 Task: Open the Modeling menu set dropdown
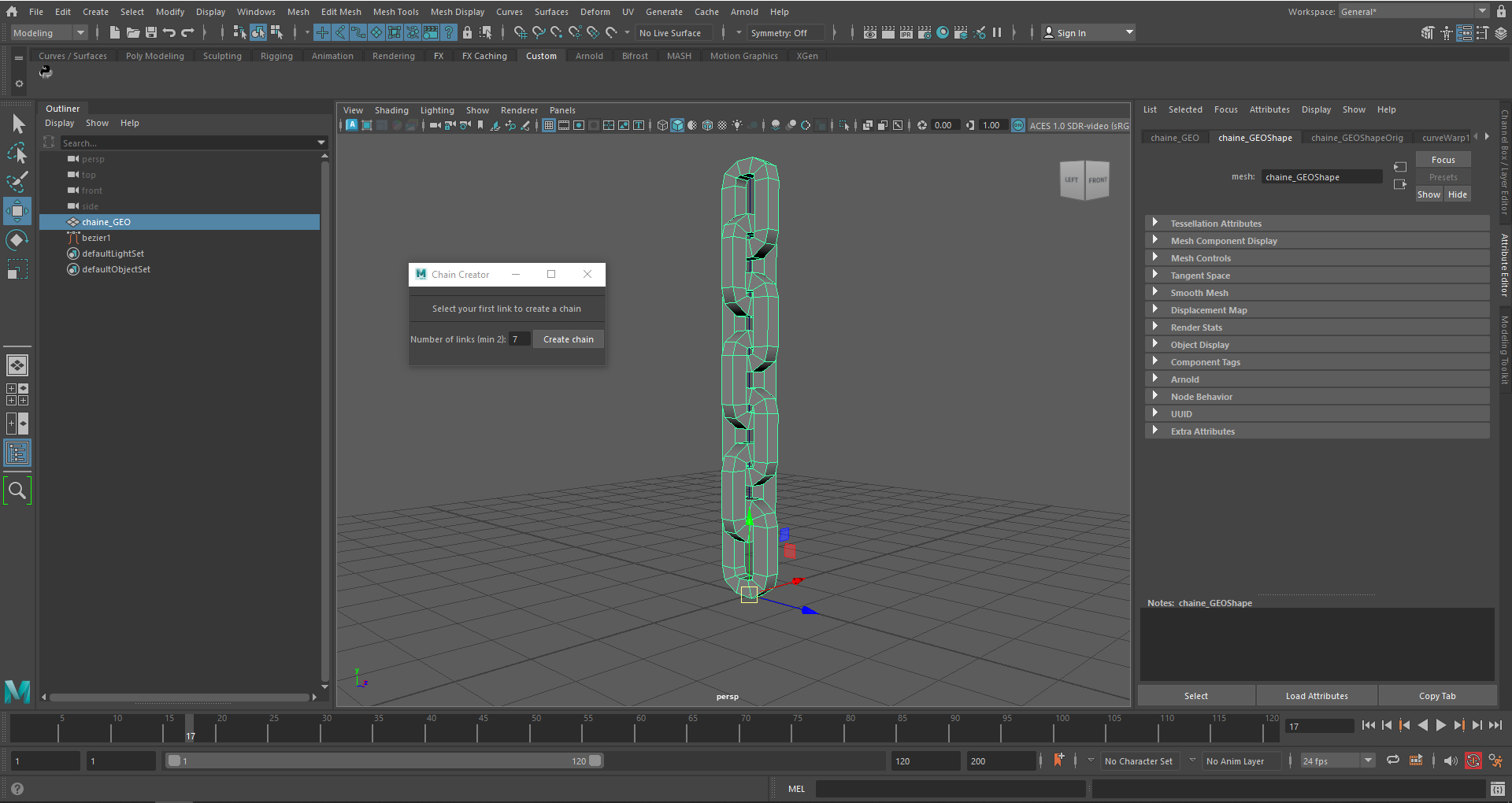tap(49, 32)
